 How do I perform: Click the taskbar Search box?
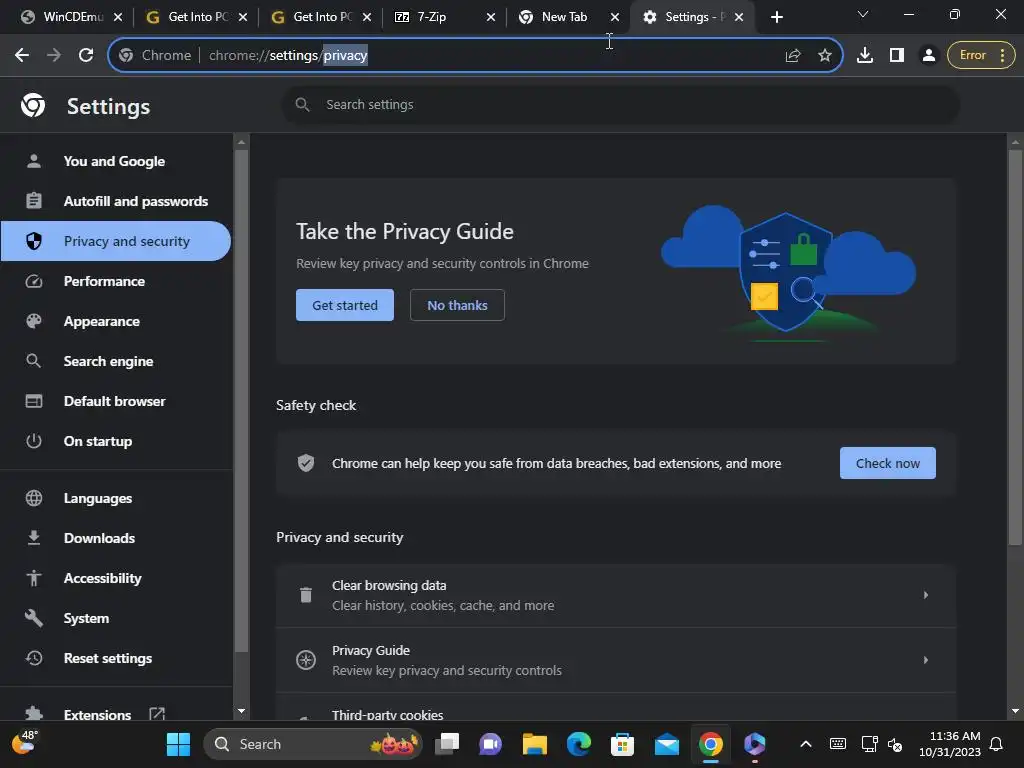point(313,744)
